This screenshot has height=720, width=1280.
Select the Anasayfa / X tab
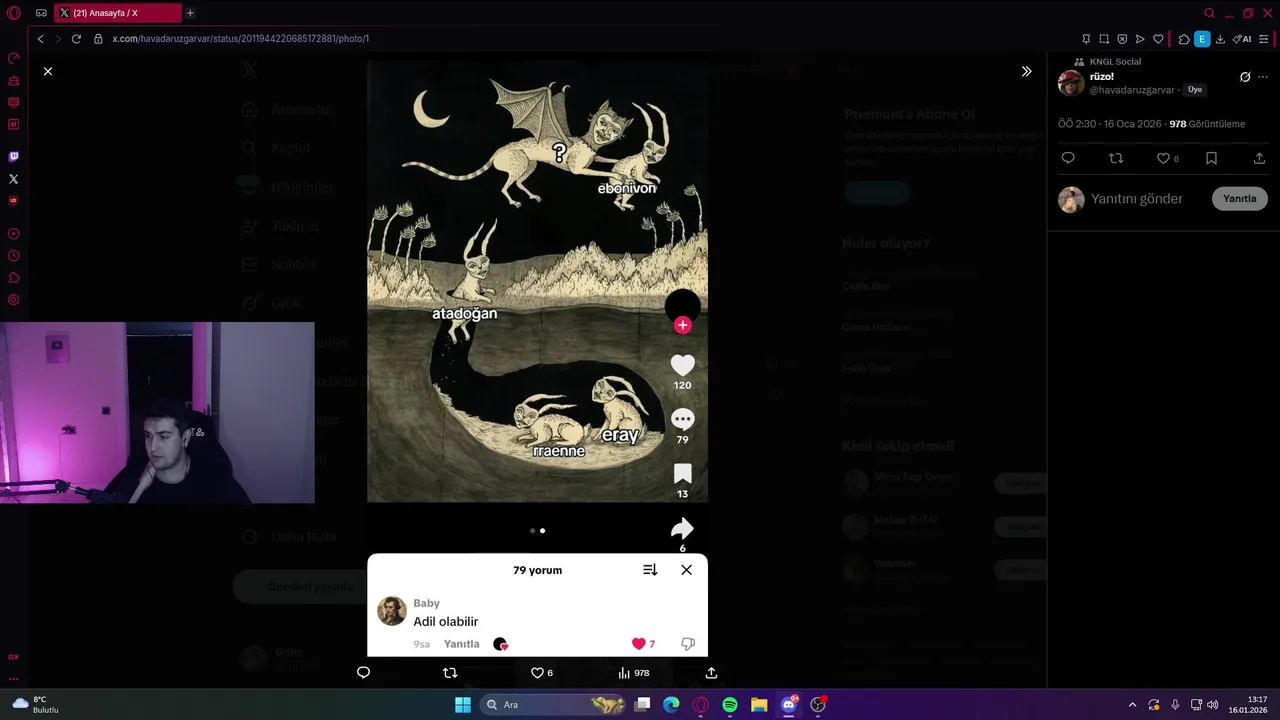point(119,13)
